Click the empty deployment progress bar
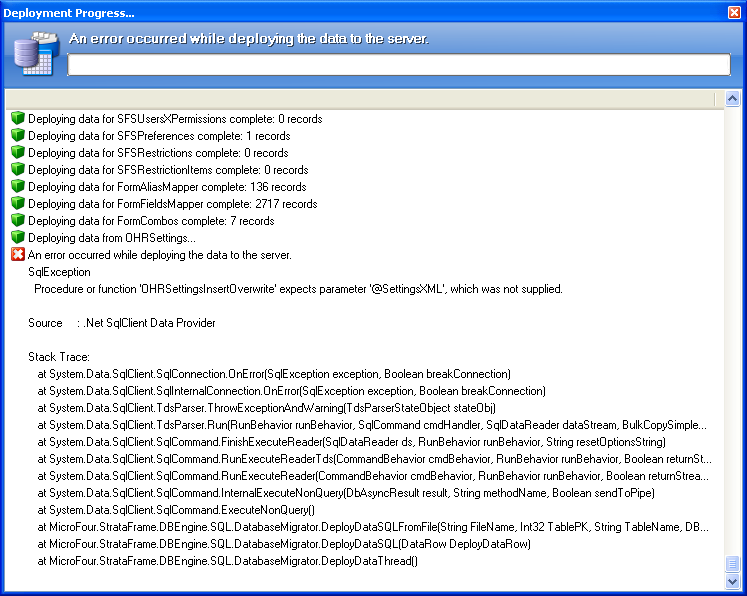The width and height of the screenshot is (747, 596). pyautogui.click(x=398, y=65)
